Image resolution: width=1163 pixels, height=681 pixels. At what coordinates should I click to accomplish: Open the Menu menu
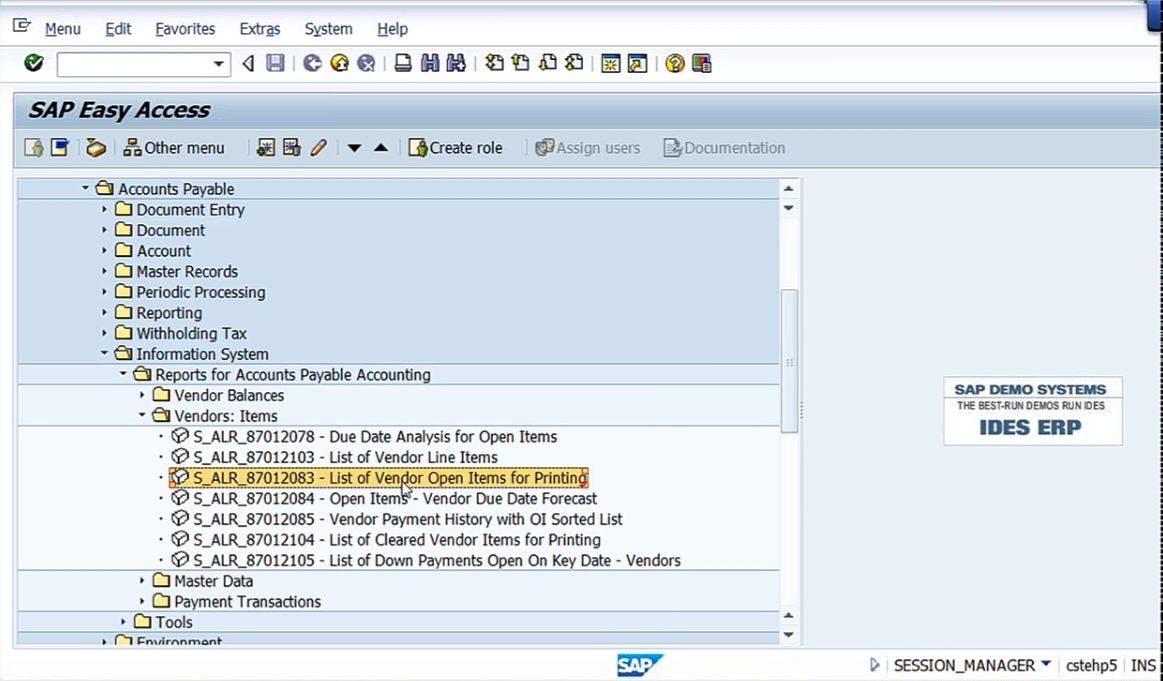tap(62, 29)
